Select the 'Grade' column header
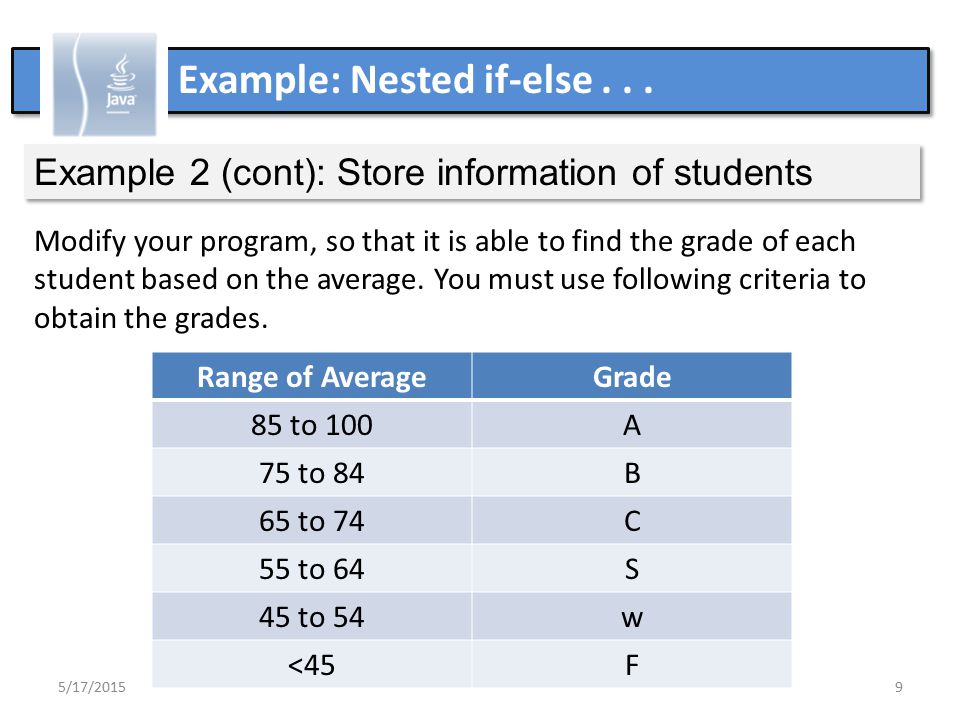 pos(632,376)
